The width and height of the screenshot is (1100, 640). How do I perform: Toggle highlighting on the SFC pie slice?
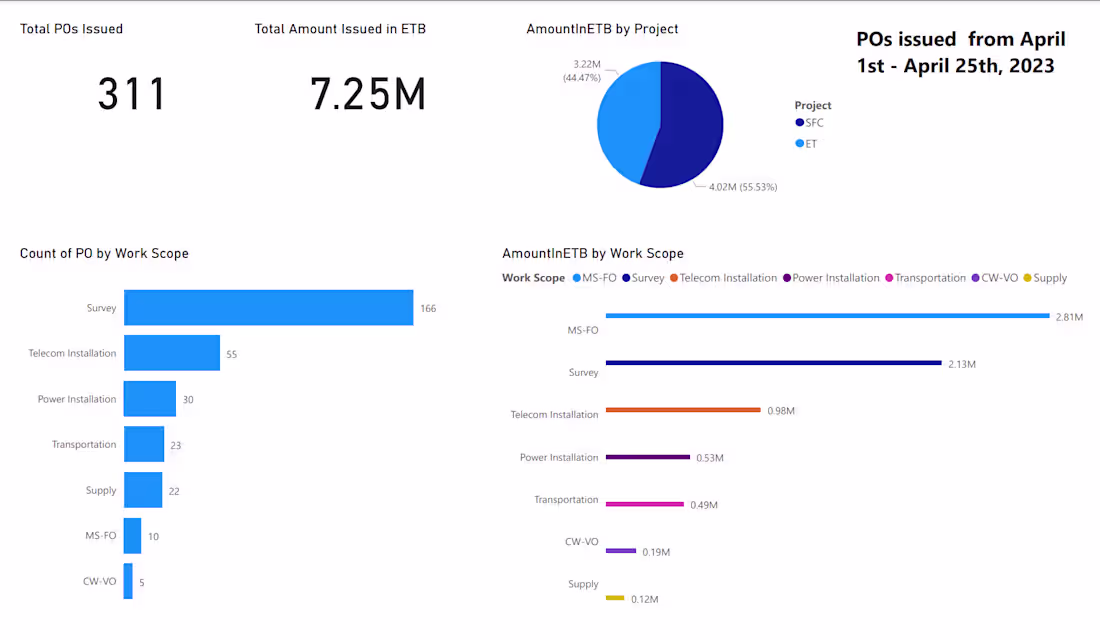pos(690,120)
